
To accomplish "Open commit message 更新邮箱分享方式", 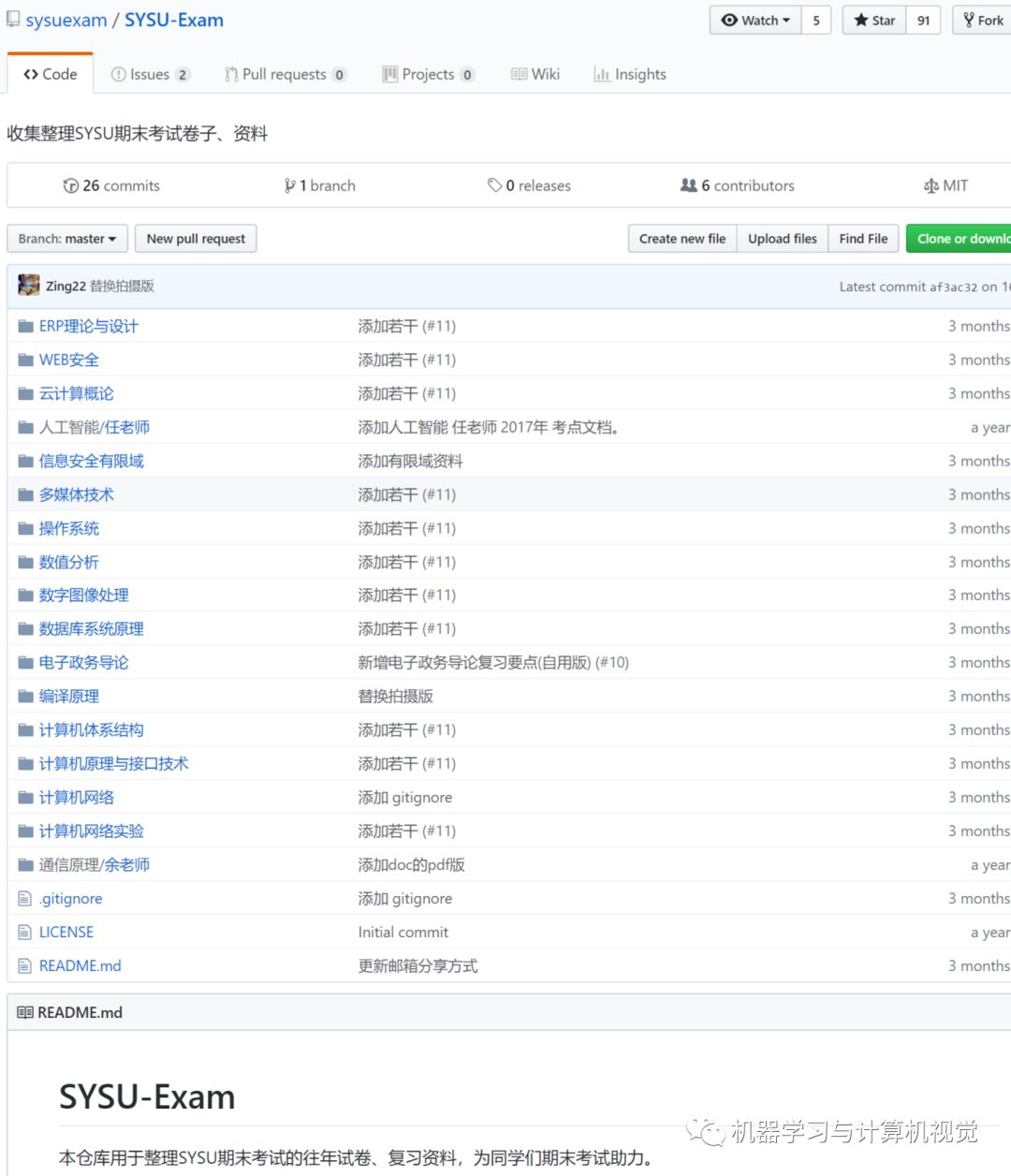I will coord(418,965).
